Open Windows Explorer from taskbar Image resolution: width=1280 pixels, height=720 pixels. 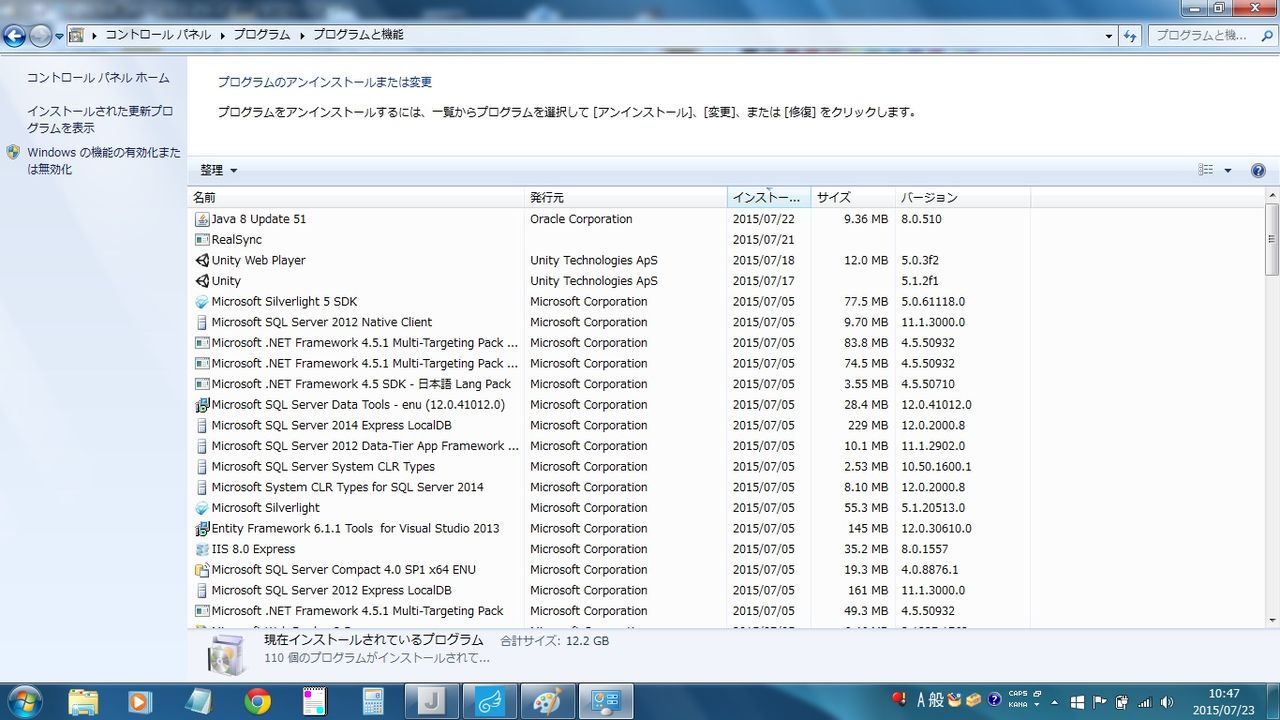(84, 702)
